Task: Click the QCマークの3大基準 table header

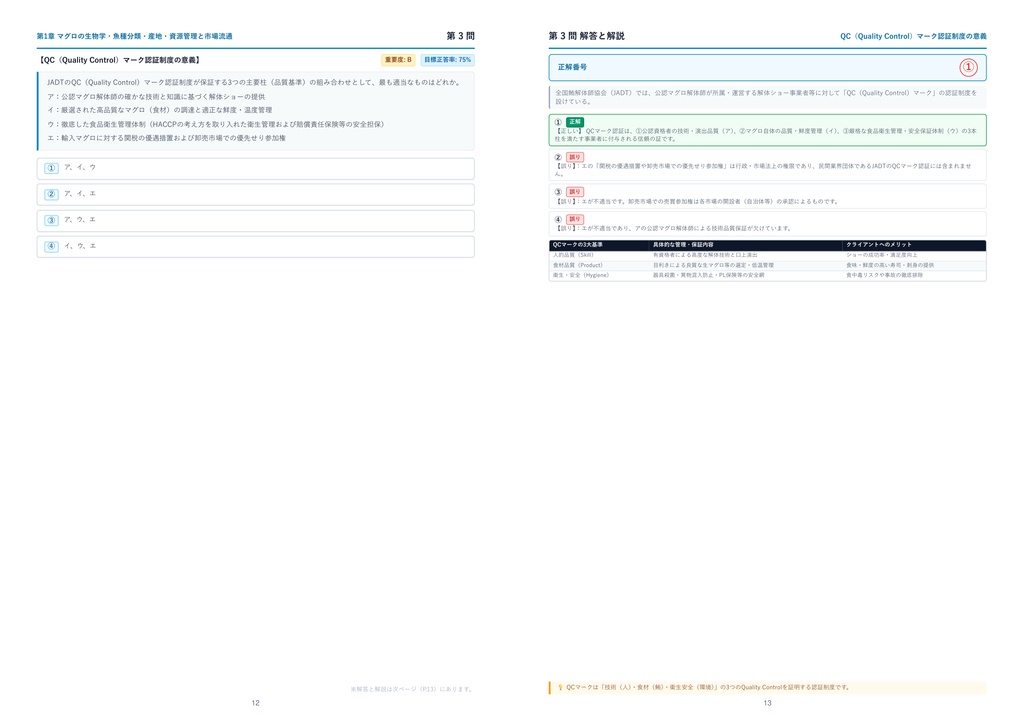Action: 578,245
